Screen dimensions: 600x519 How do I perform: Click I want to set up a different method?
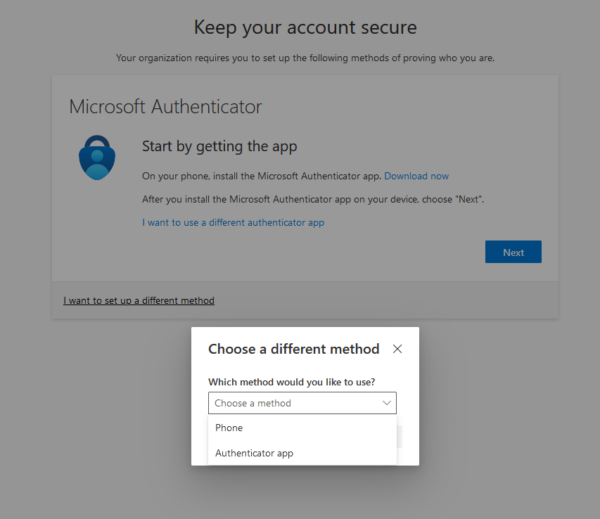pos(139,300)
